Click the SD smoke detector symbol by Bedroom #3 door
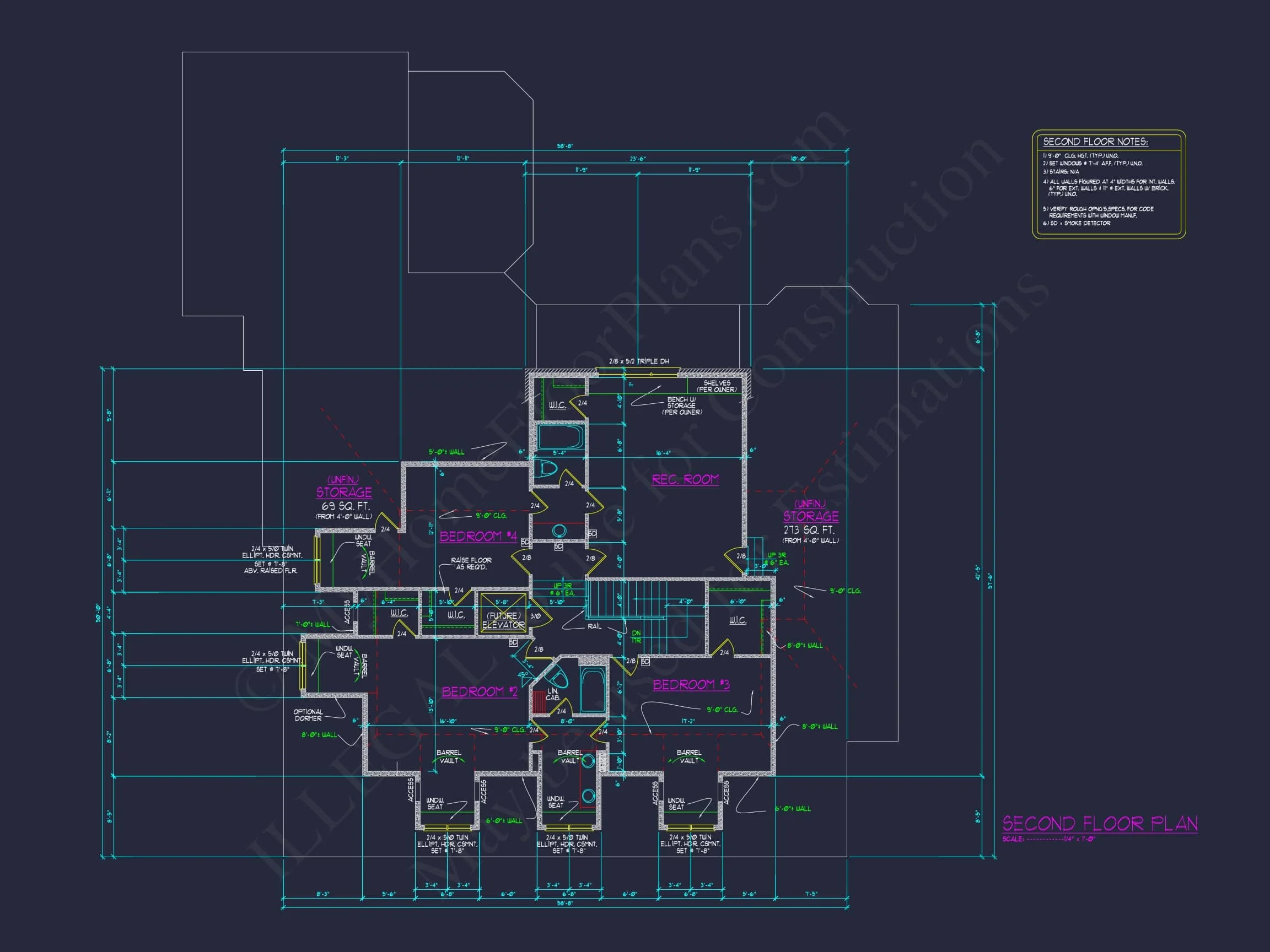 point(645,662)
